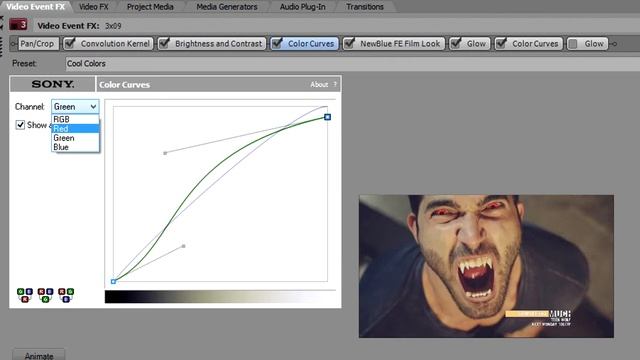Click the About link

click(319, 84)
